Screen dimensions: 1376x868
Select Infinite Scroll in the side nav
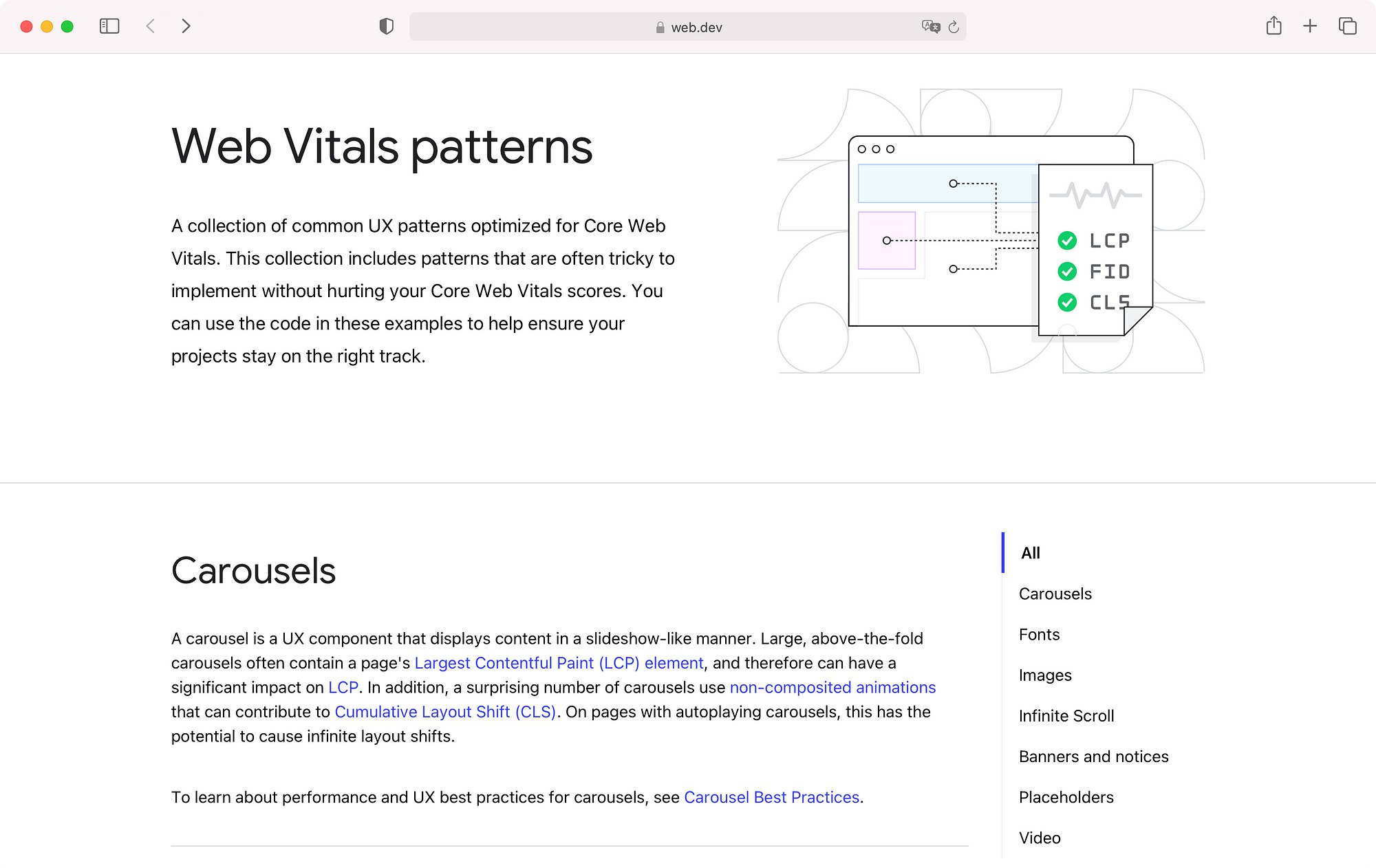pos(1066,716)
